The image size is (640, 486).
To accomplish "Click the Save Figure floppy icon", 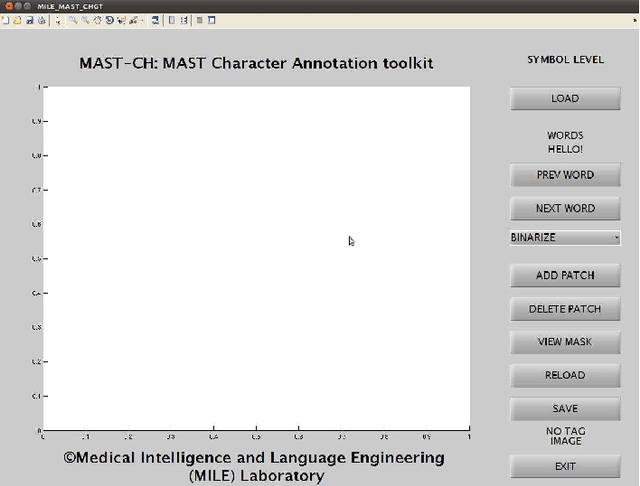I will click(x=29, y=20).
